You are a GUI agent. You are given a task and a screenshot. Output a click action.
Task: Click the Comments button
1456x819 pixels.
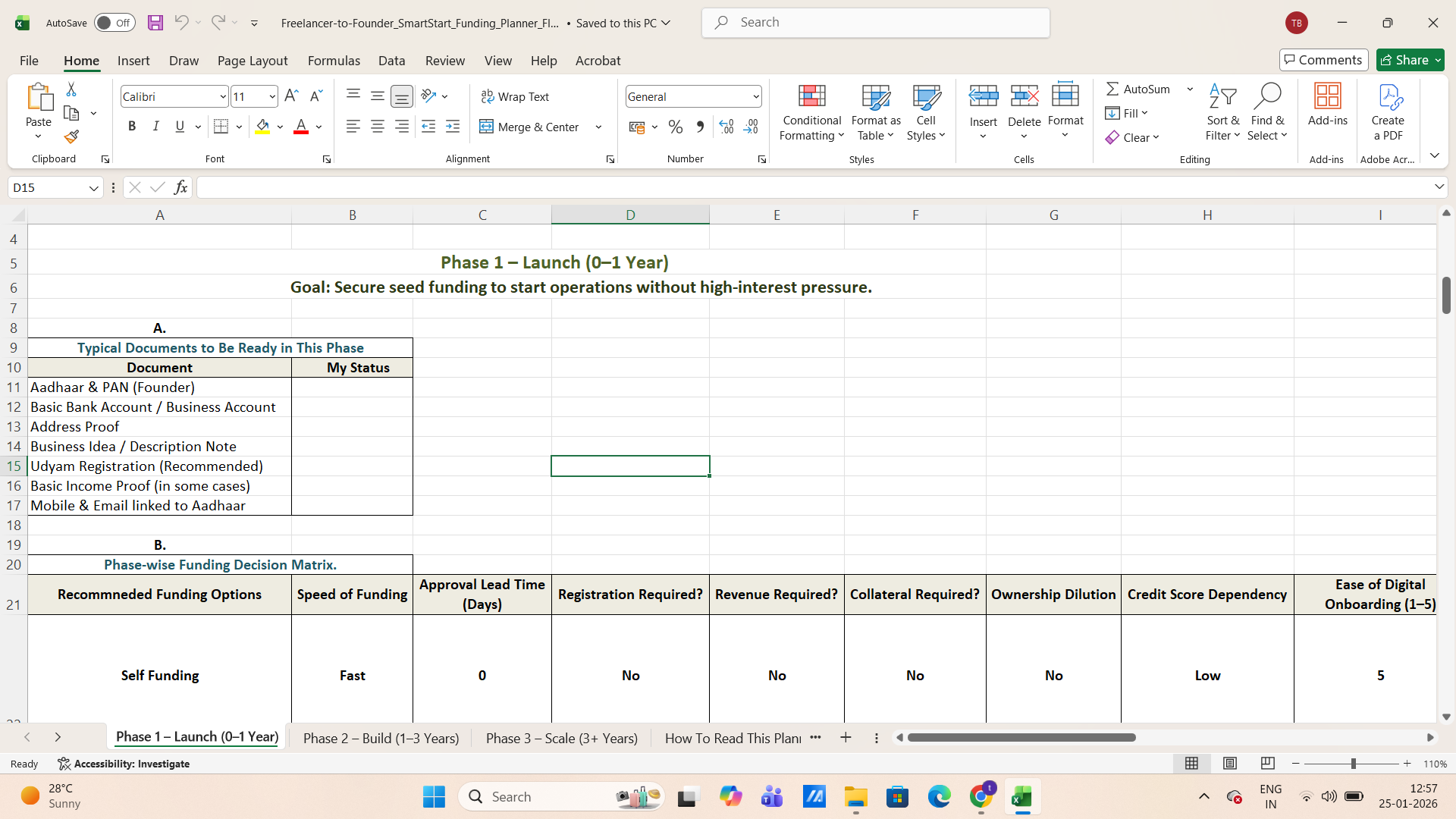1323,60
